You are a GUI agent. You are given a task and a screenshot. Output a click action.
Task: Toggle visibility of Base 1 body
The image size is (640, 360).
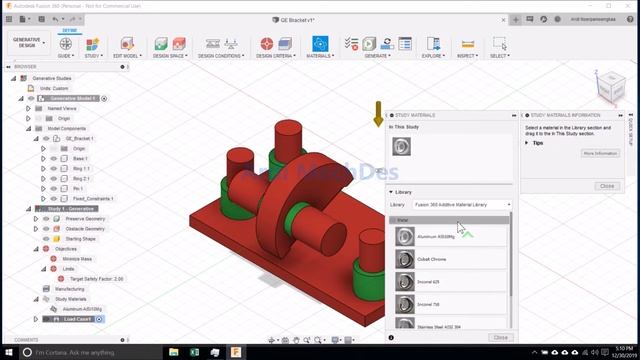pos(53,158)
